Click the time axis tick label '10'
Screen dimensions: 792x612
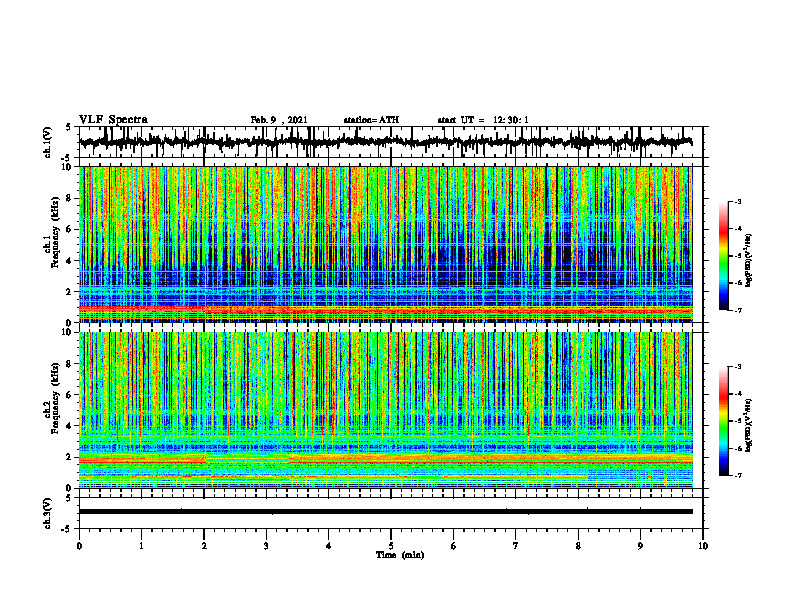tap(703, 546)
